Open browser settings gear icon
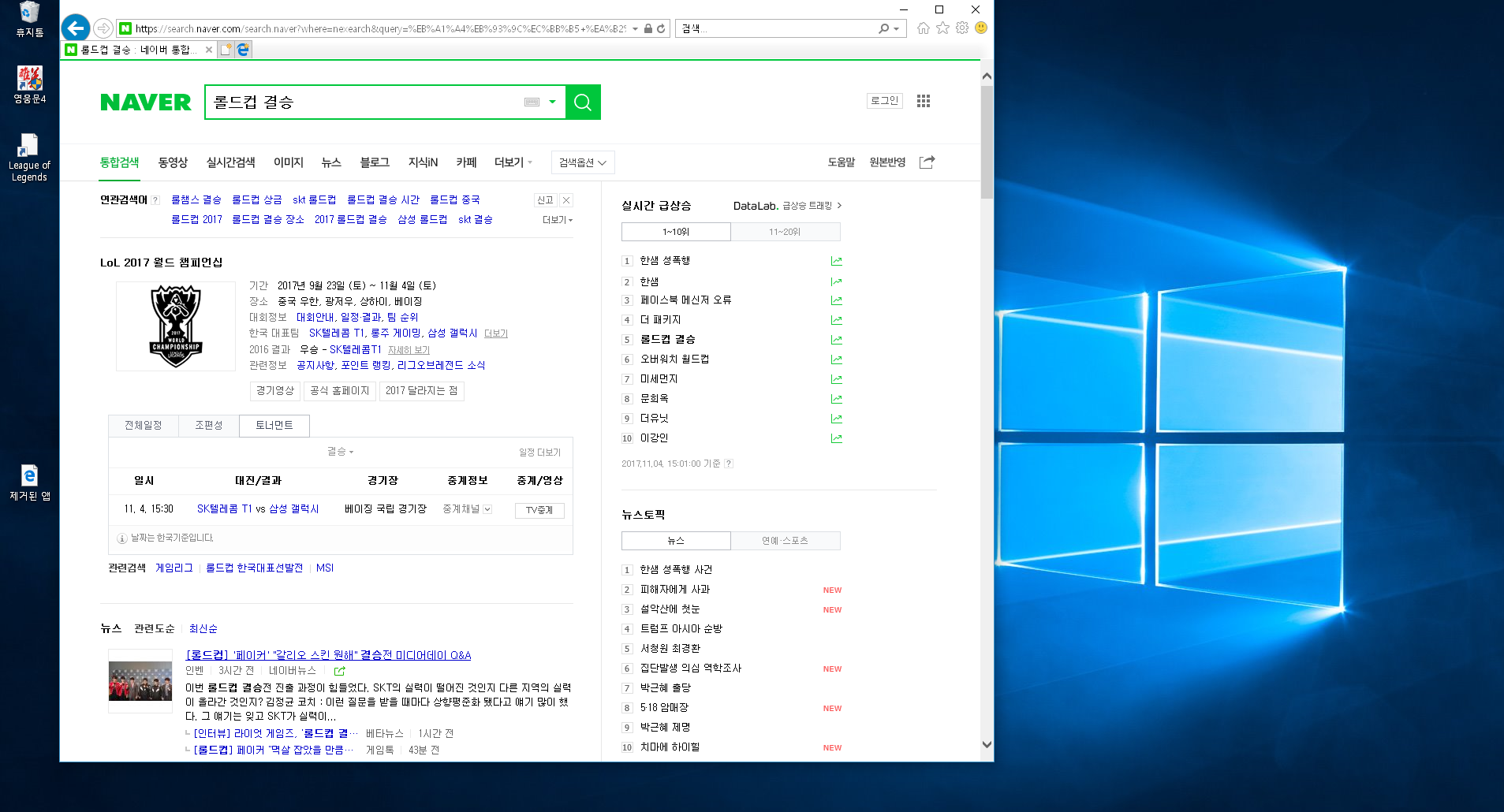The width and height of the screenshot is (1504, 812). [x=962, y=28]
